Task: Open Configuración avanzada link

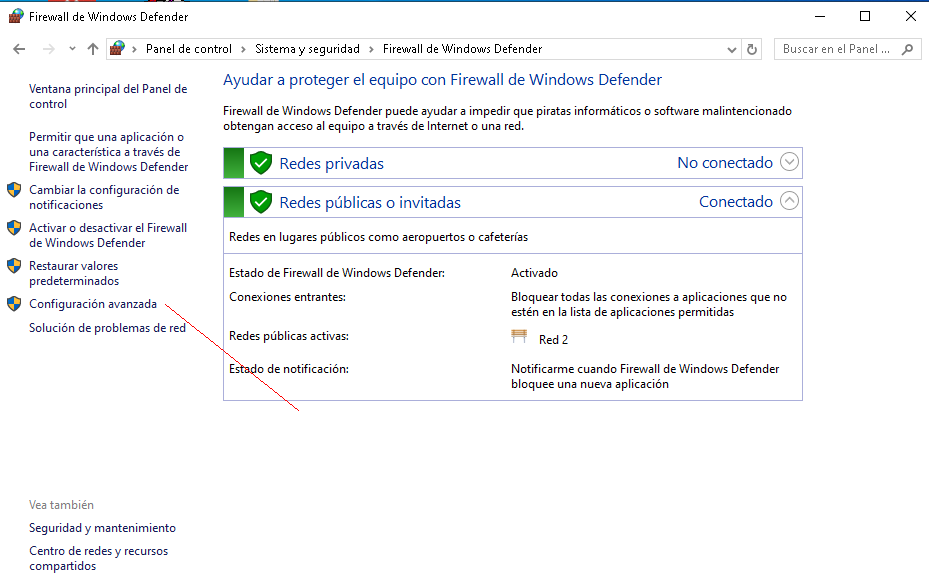Action: point(93,304)
